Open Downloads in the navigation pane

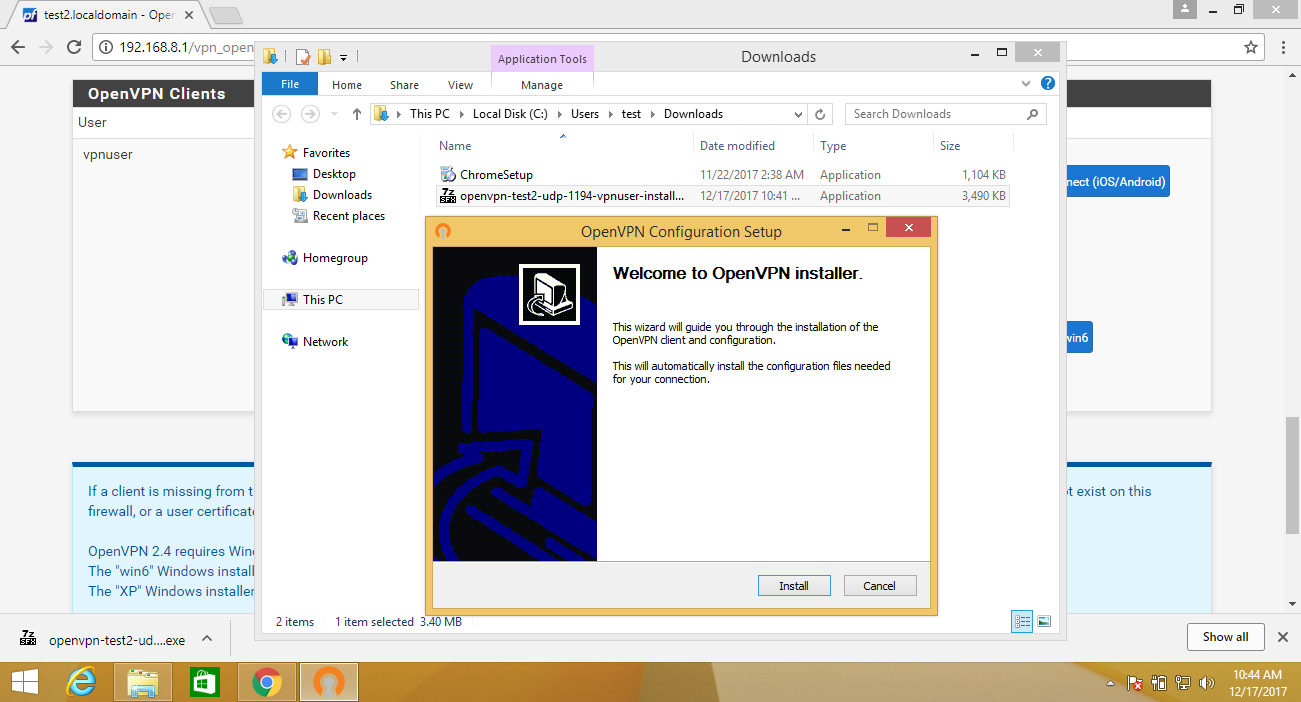[342, 195]
